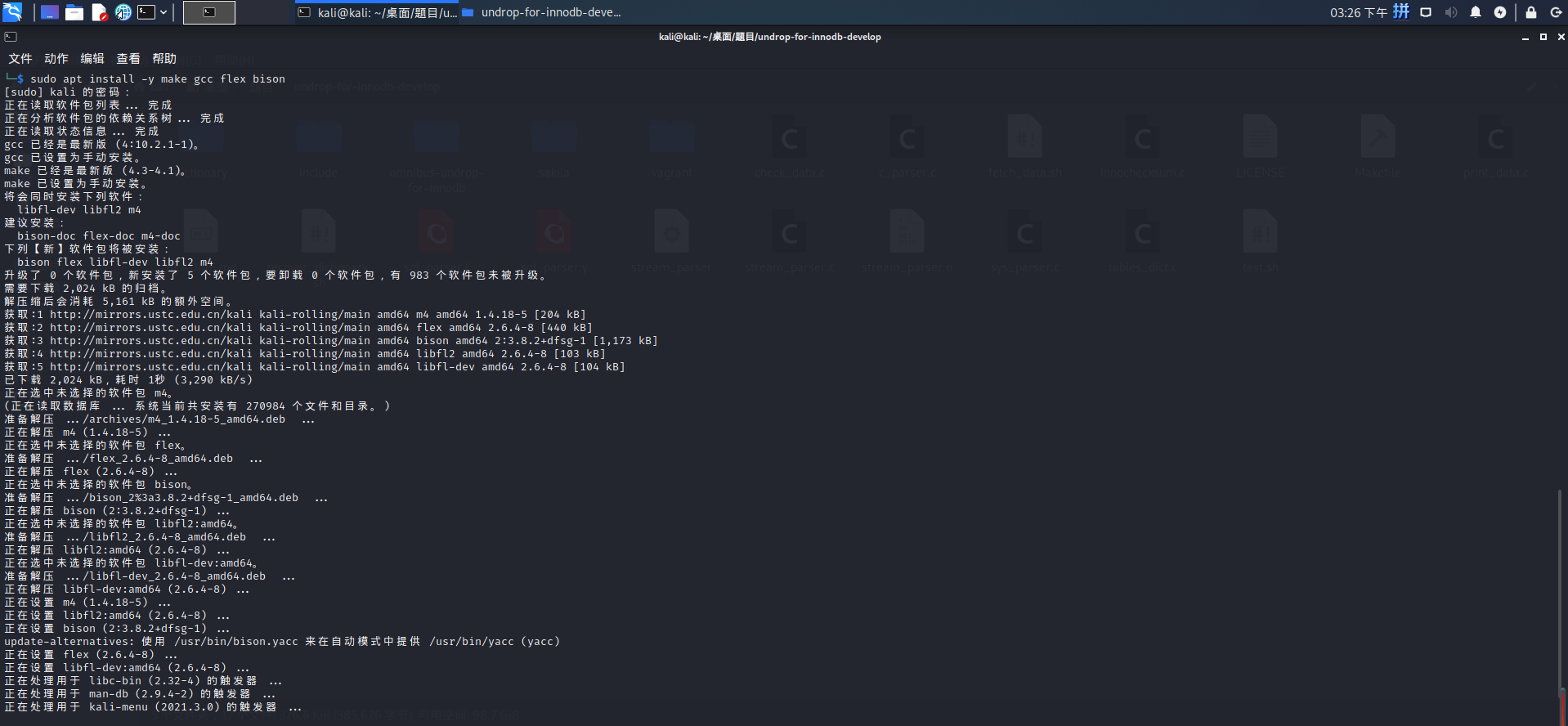Launch the web browser globe icon
The height and width of the screenshot is (726, 1568).
[123, 12]
